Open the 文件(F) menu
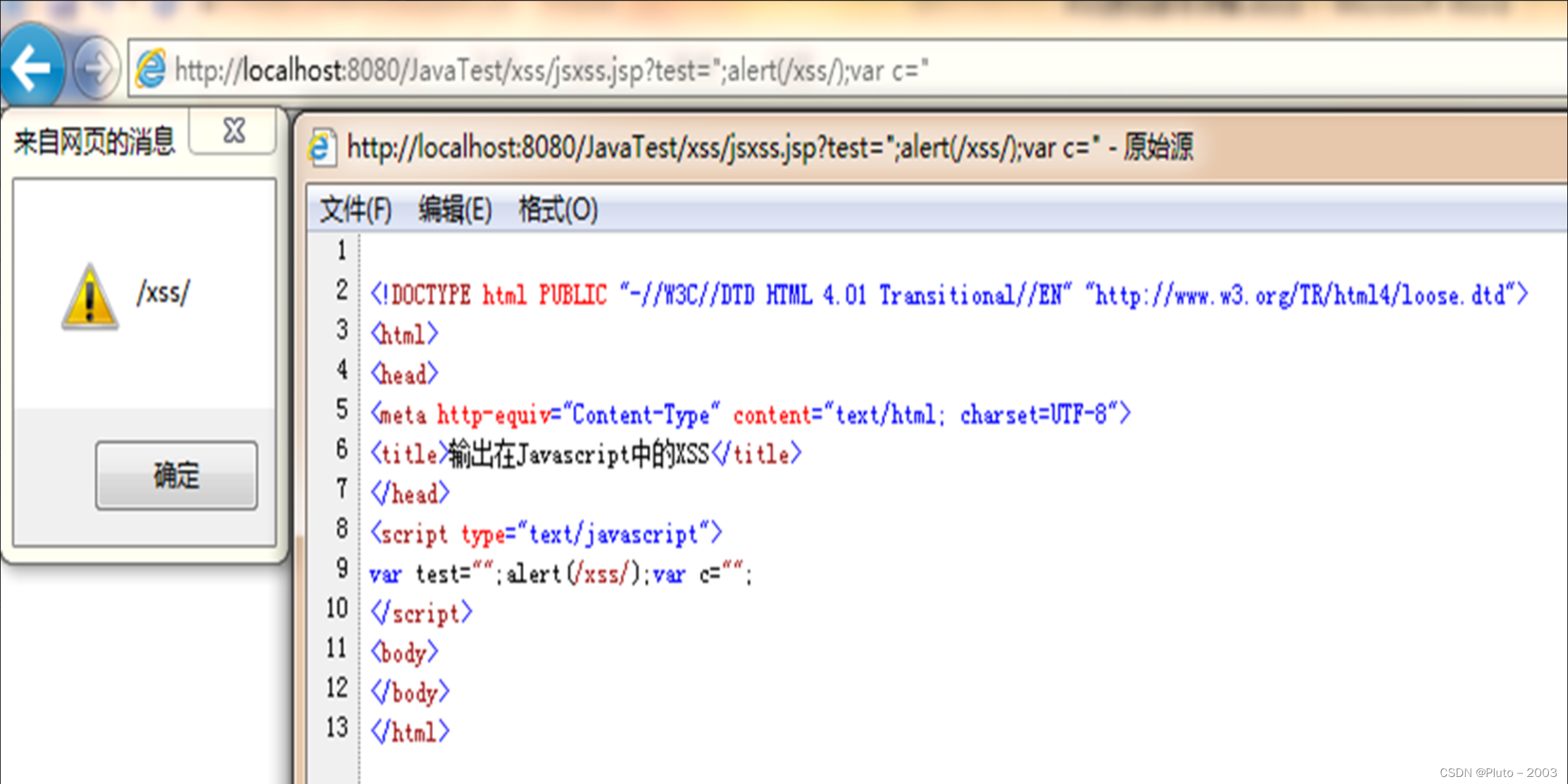Image resolution: width=1568 pixels, height=784 pixels. 356,210
